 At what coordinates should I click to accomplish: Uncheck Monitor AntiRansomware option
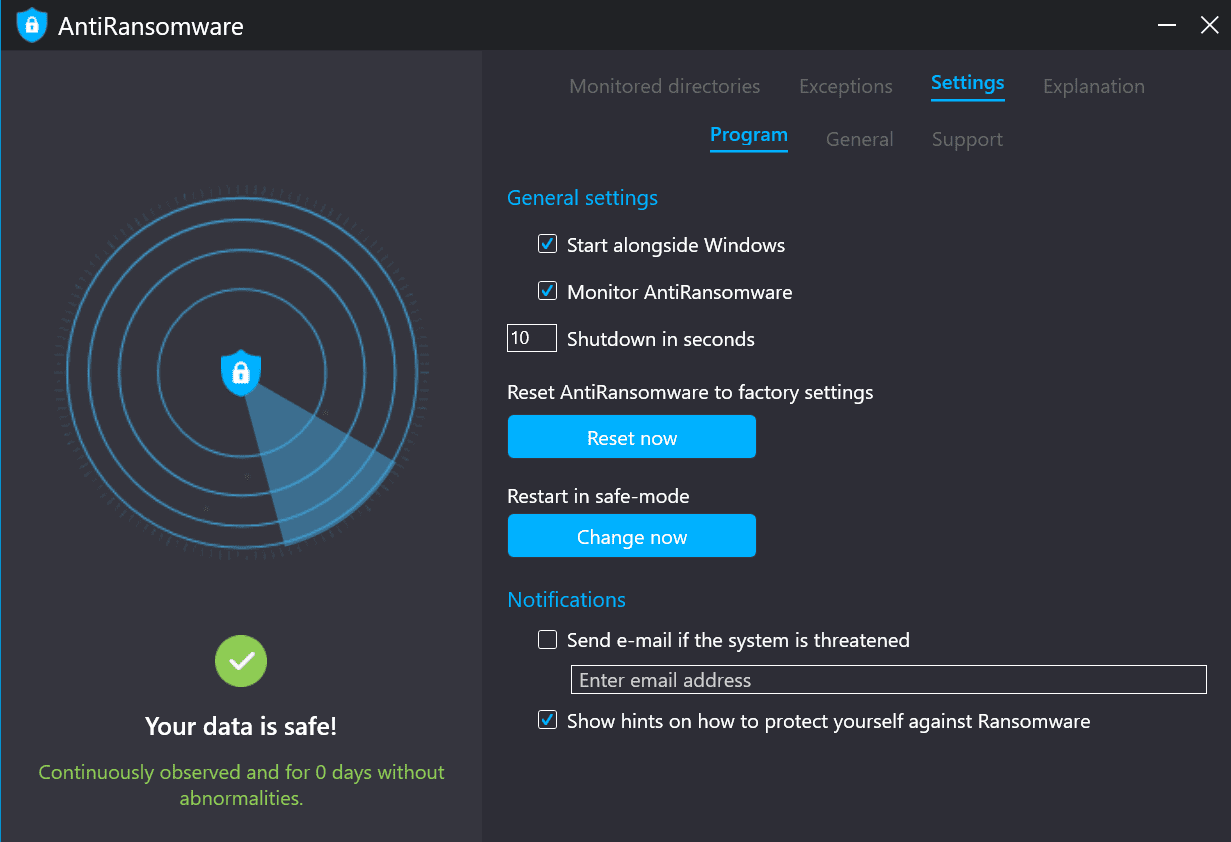[x=547, y=291]
